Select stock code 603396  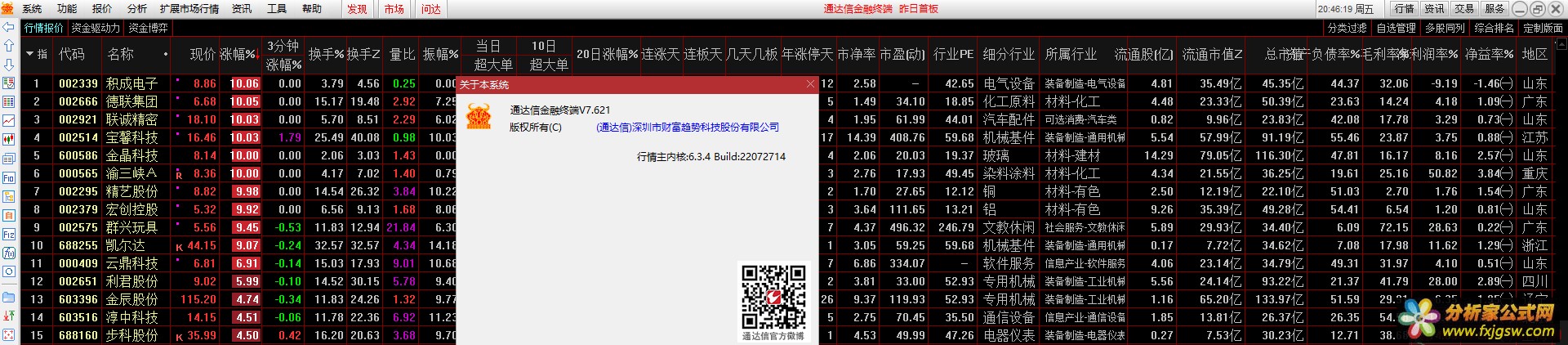click(78, 299)
